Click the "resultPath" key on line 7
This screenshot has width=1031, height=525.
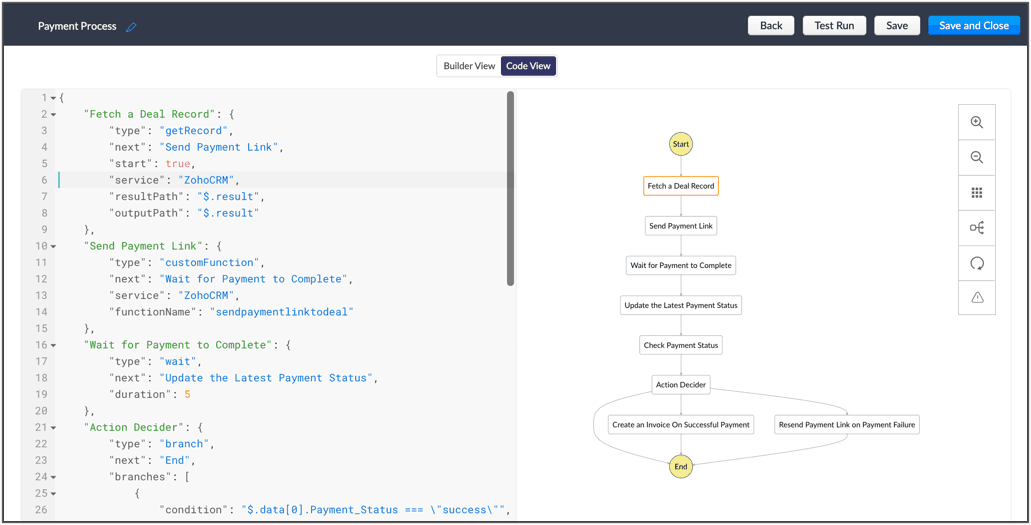[146, 197]
